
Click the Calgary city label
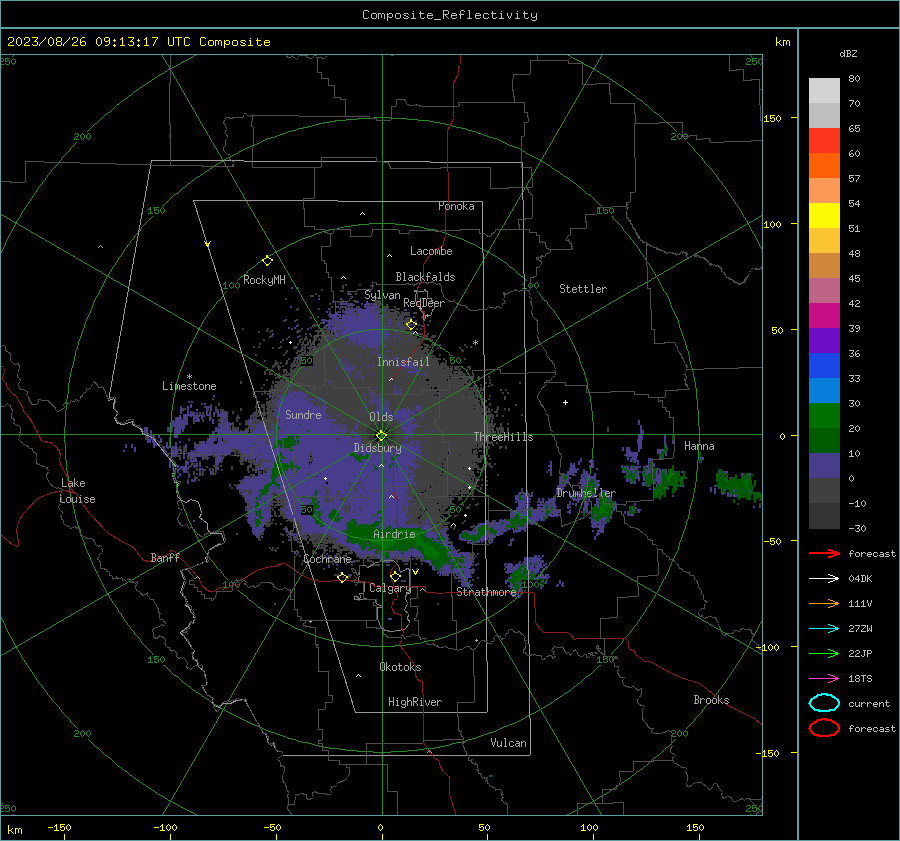tap(390, 588)
